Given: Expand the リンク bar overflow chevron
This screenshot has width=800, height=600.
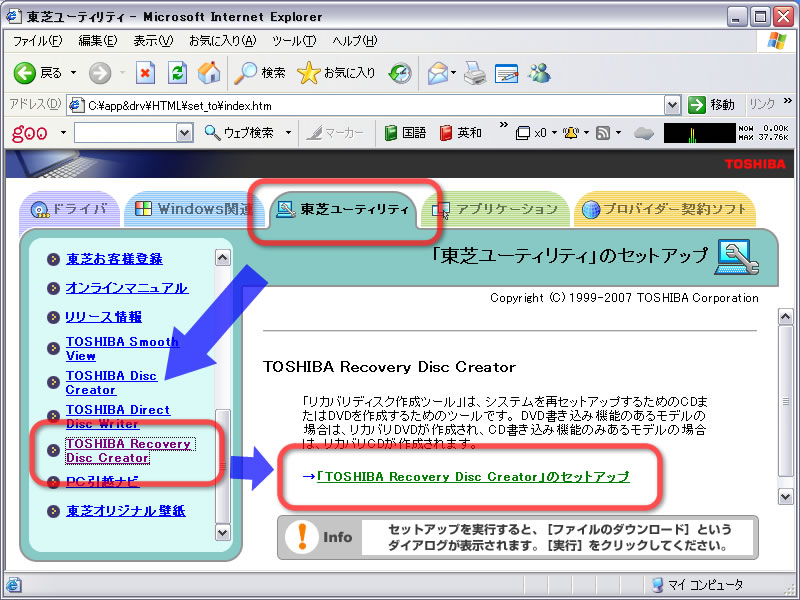Looking at the screenshot, I should [788, 101].
